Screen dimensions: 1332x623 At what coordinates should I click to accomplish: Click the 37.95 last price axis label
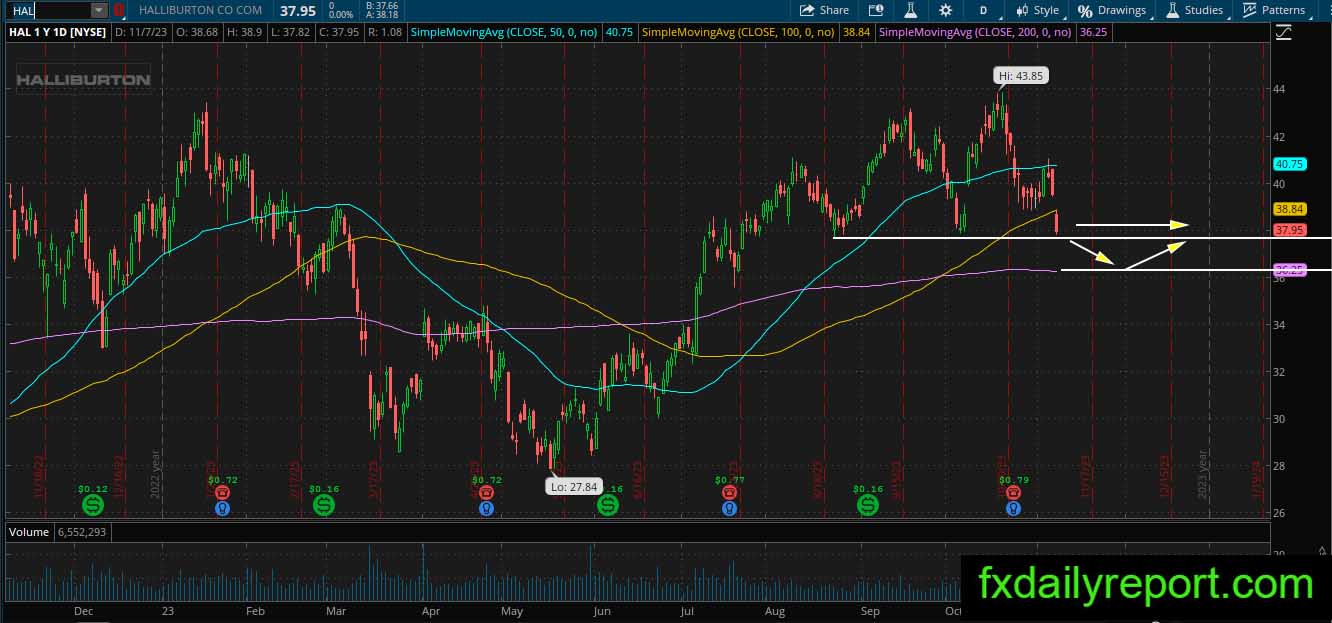(1288, 230)
